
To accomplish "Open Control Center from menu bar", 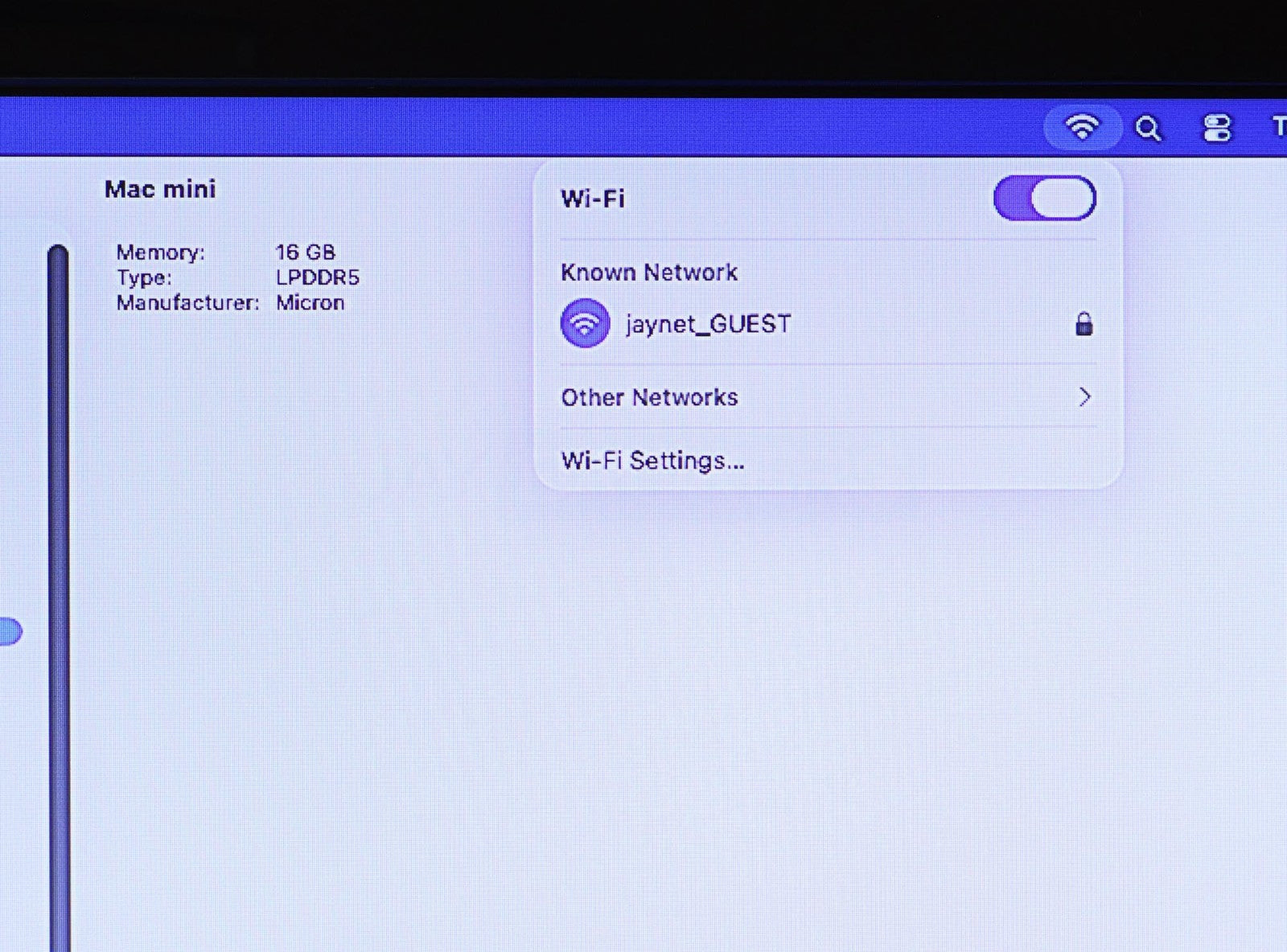I will click(x=1216, y=129).
